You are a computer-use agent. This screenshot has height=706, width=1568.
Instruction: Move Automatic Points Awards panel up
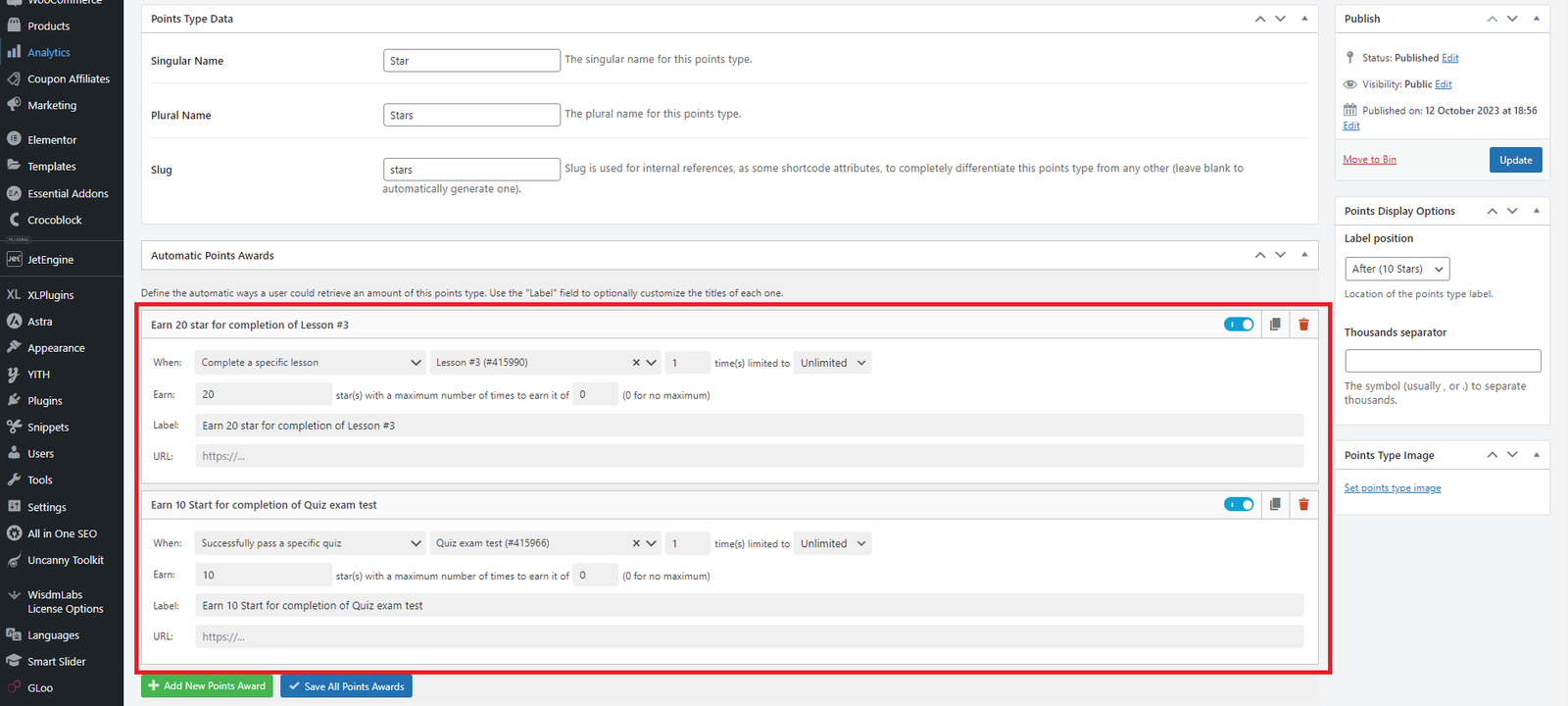[x=1260, y=255]
